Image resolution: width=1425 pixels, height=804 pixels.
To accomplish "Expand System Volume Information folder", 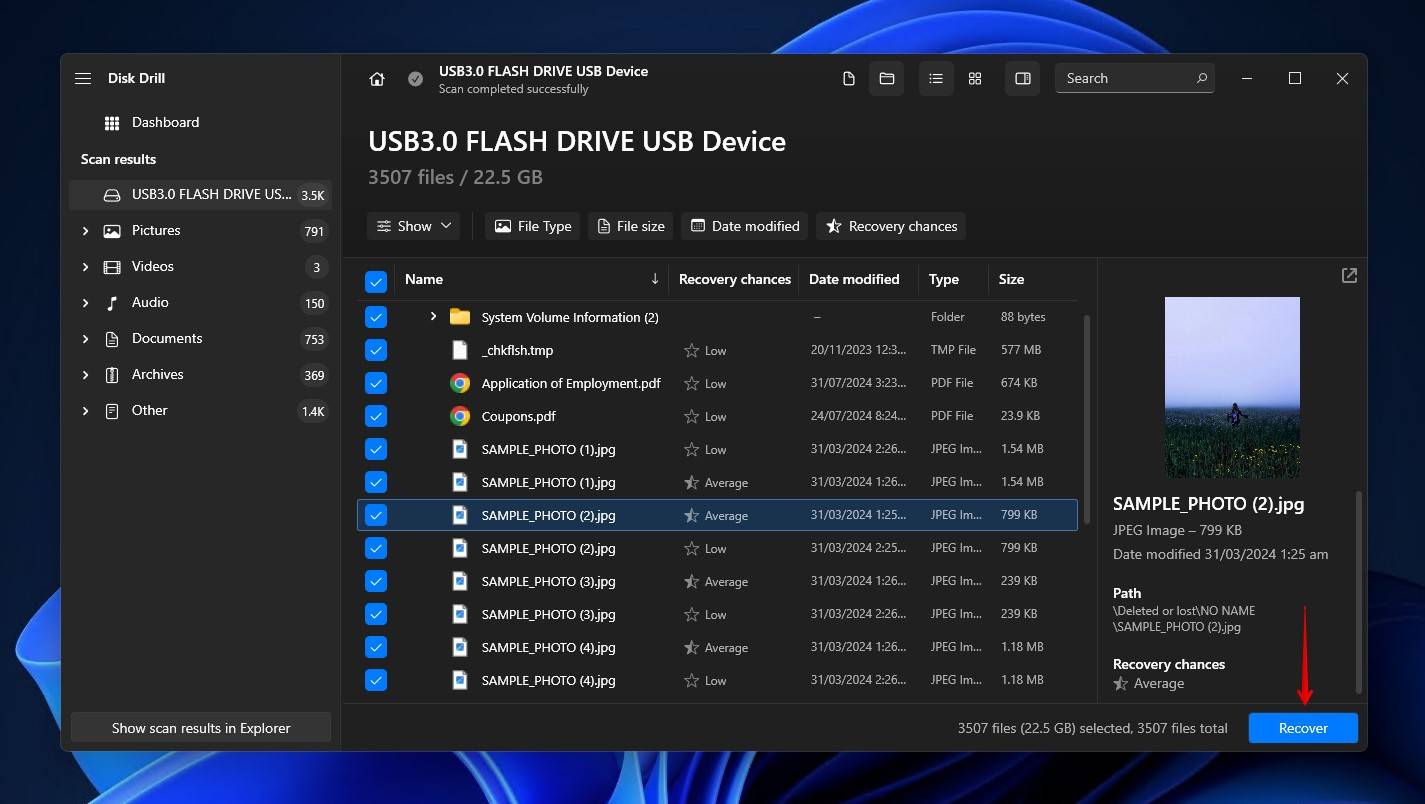I will (x=433, y=316).
